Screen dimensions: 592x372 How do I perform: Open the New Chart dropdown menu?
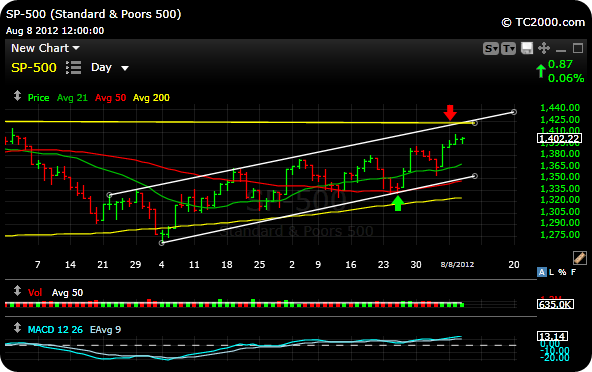coord(45,48)
